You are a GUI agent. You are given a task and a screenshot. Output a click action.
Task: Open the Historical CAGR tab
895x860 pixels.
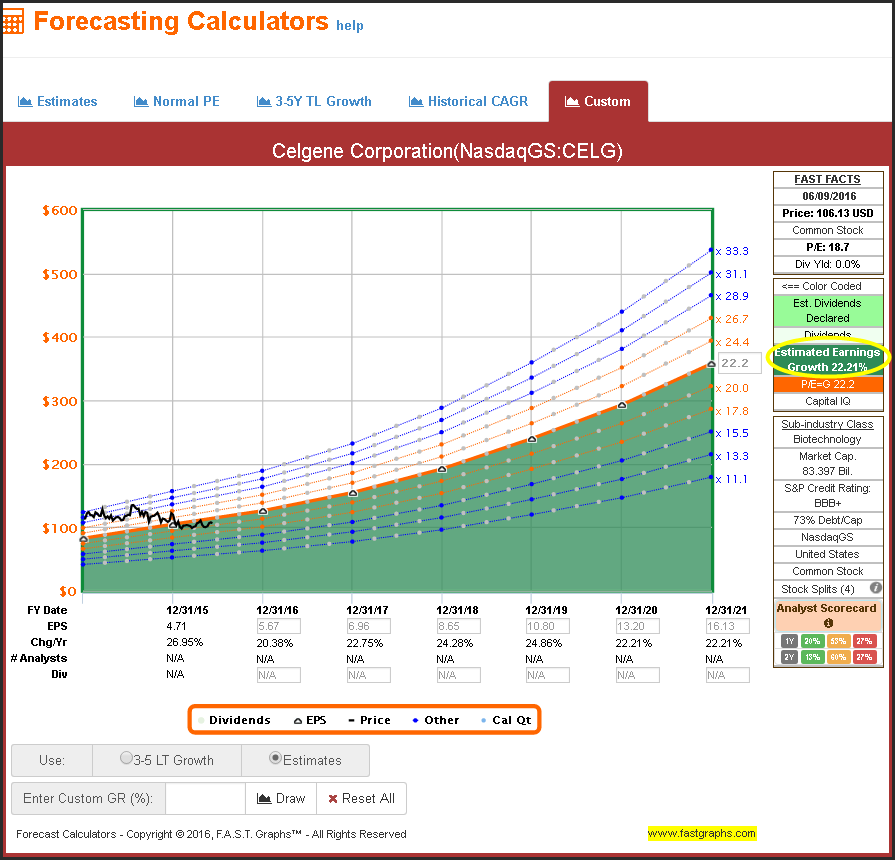[469, 101]
